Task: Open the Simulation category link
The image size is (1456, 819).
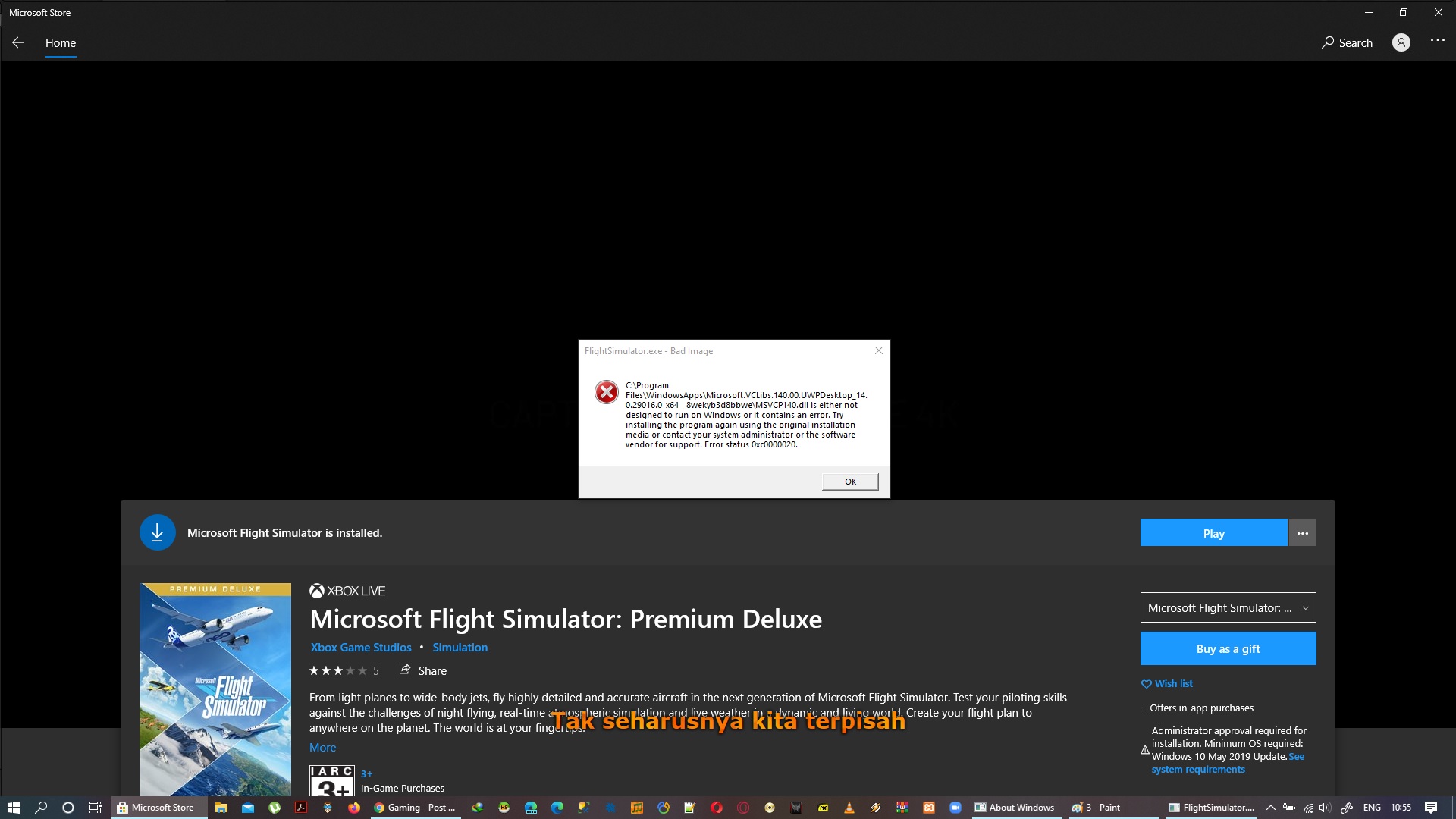Action: [x=460, y=648]
